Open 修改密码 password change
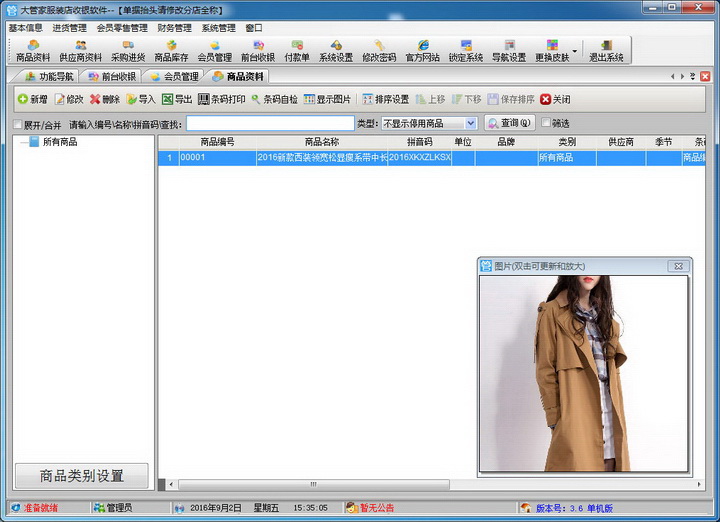Image resolution: width=720 pixels, height=522 pixels. [378, 51]
